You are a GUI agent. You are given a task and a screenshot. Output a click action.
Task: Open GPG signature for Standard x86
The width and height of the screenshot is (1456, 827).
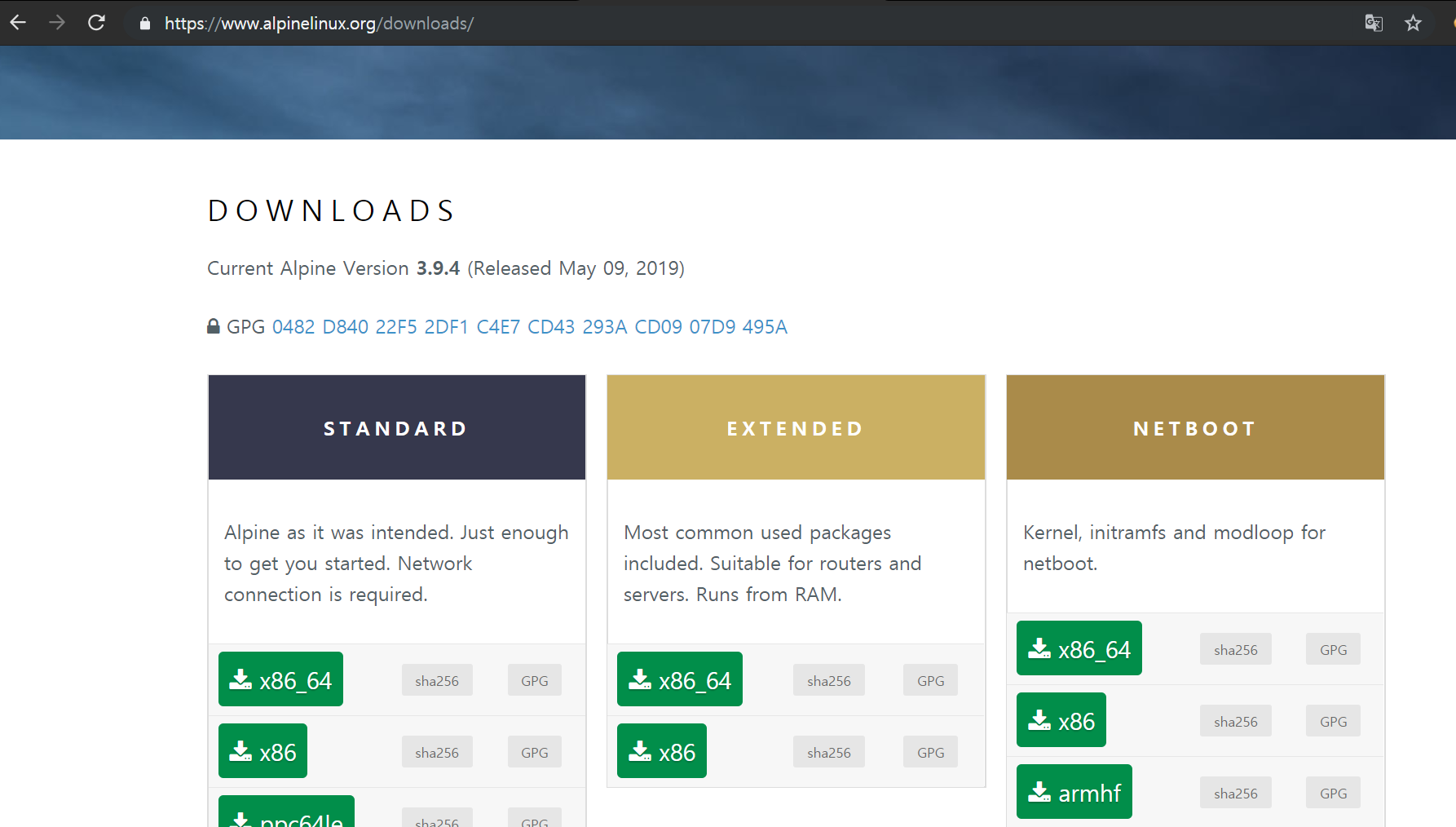tap(535, 752)
